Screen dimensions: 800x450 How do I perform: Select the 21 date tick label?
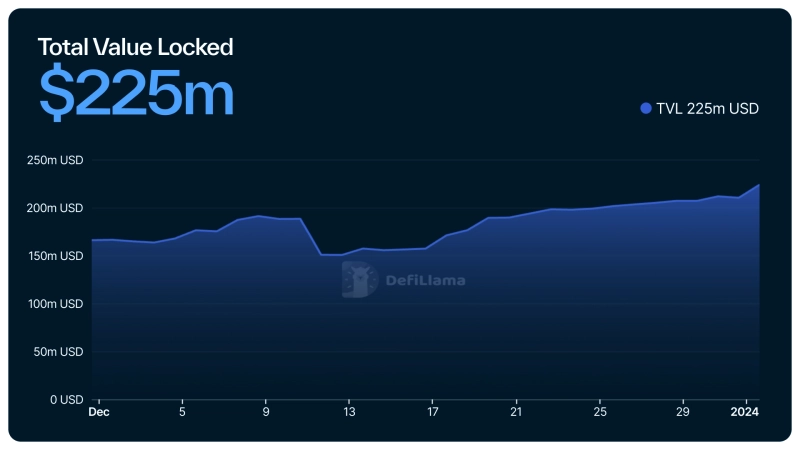pos(516,412)
